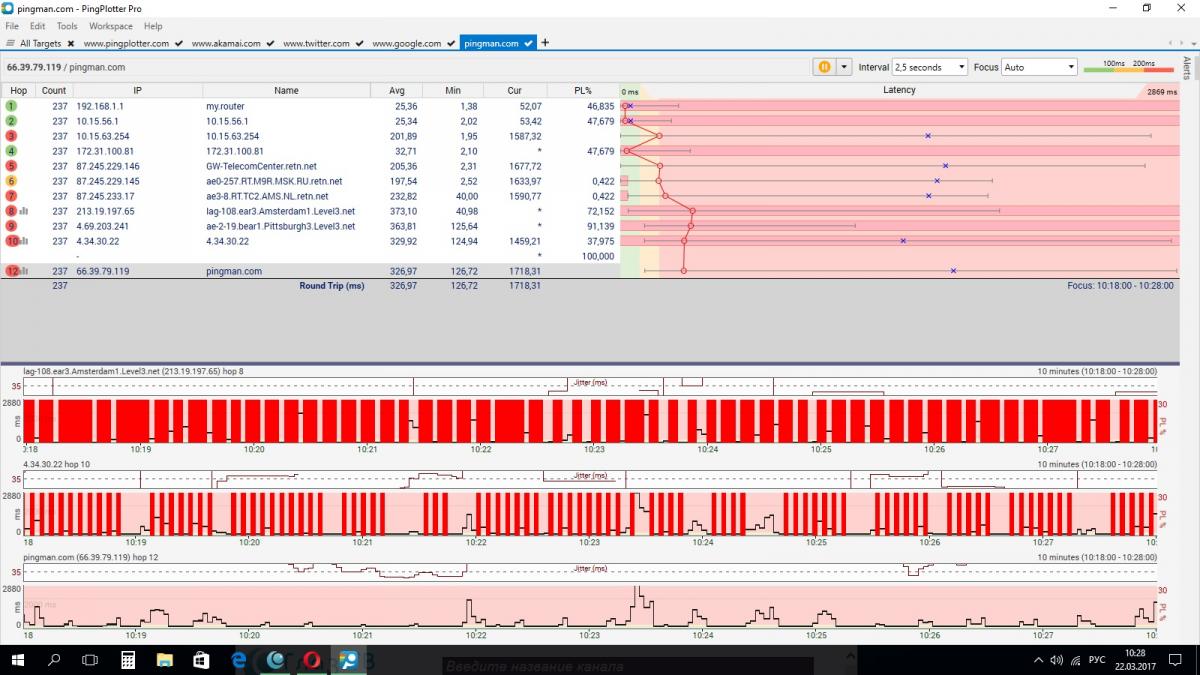
Task: Open the Opera browser from taskbar
Action: [x=312, y=660]
